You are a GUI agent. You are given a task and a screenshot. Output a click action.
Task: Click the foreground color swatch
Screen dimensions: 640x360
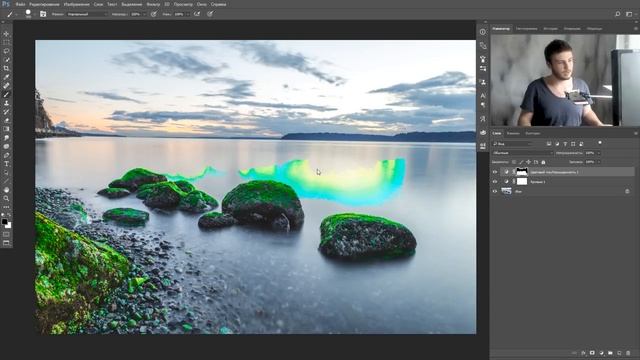4,222
